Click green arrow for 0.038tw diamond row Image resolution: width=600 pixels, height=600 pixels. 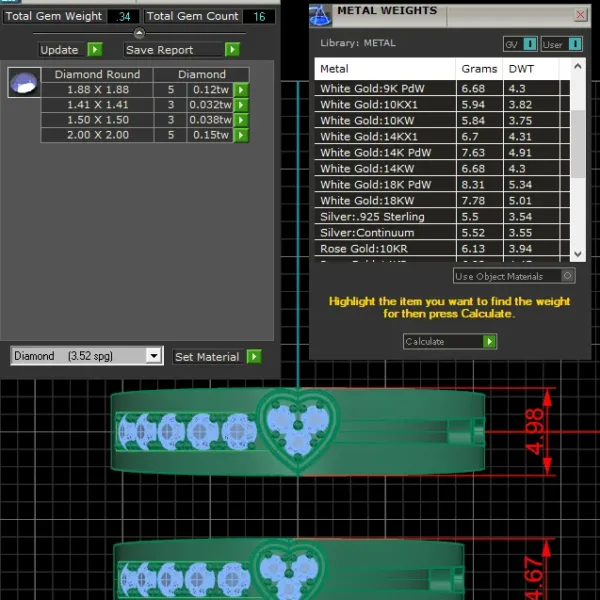point(241,120)
